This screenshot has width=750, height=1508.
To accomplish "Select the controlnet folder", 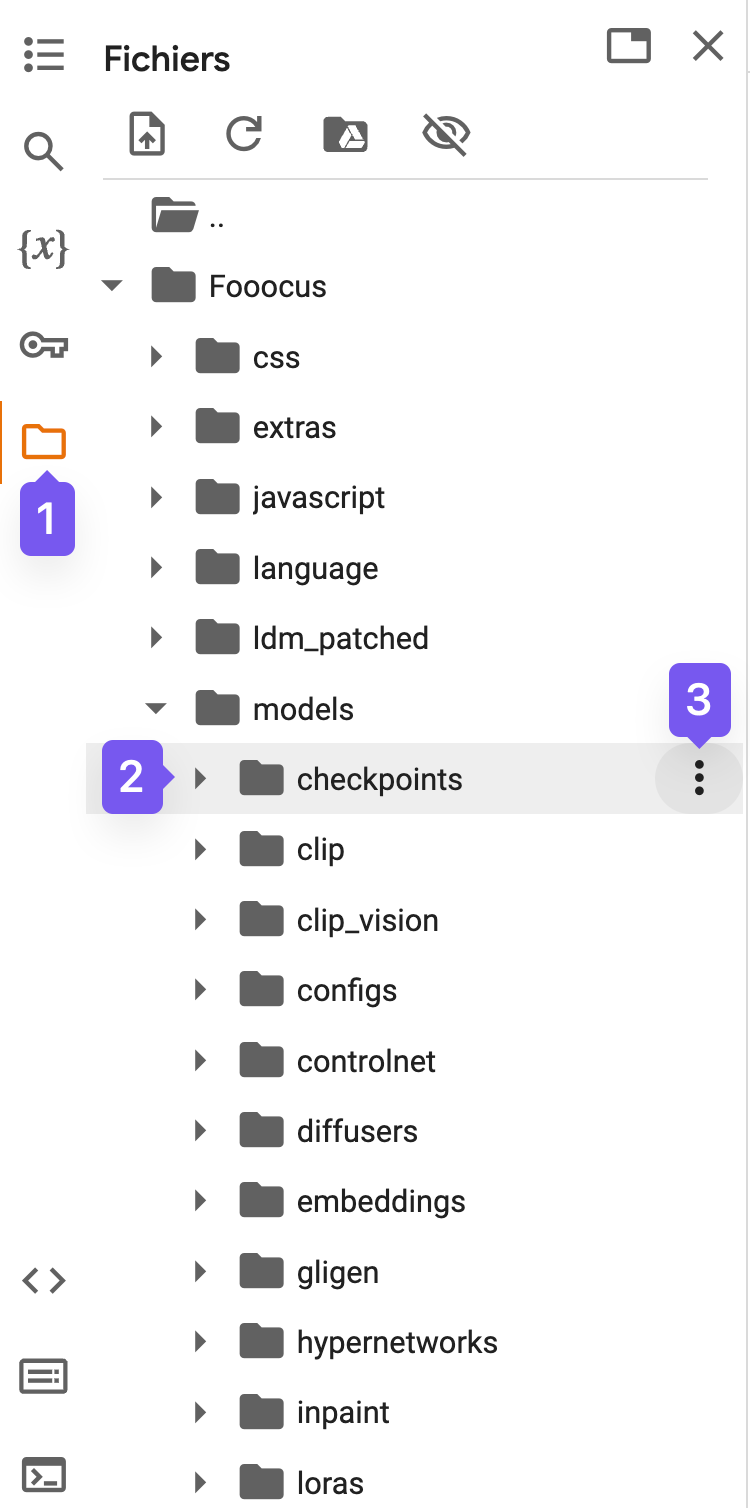I will click(x=366, y=1061).
